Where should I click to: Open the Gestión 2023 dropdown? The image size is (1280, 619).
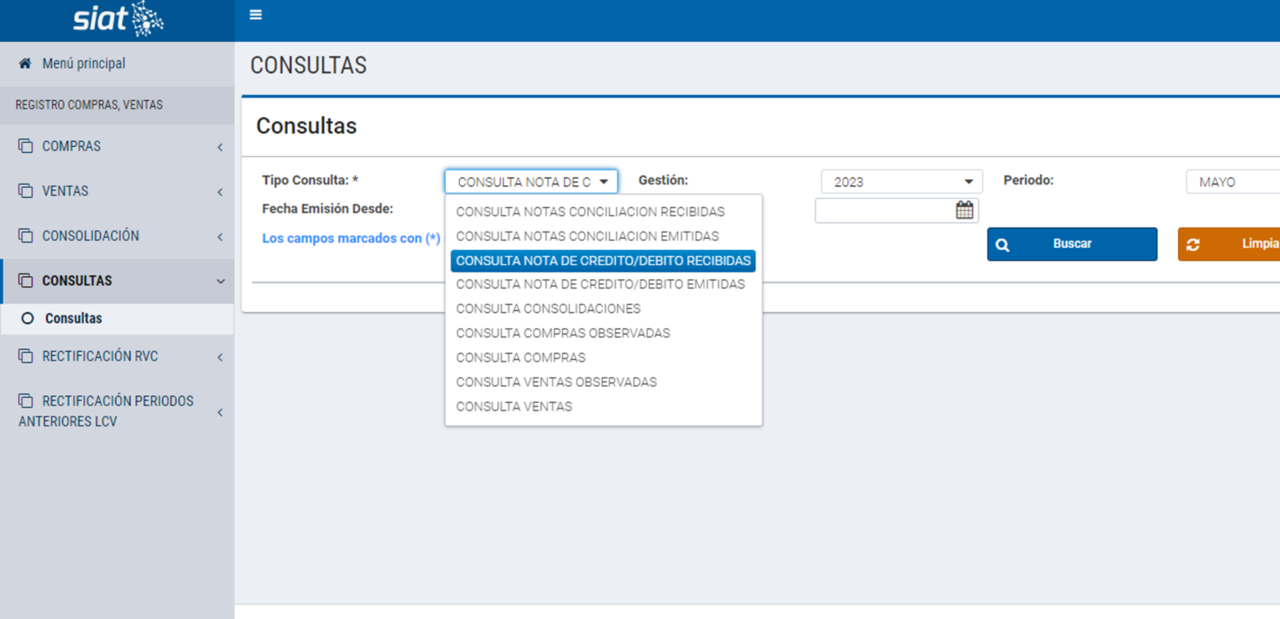coord(899,182)
